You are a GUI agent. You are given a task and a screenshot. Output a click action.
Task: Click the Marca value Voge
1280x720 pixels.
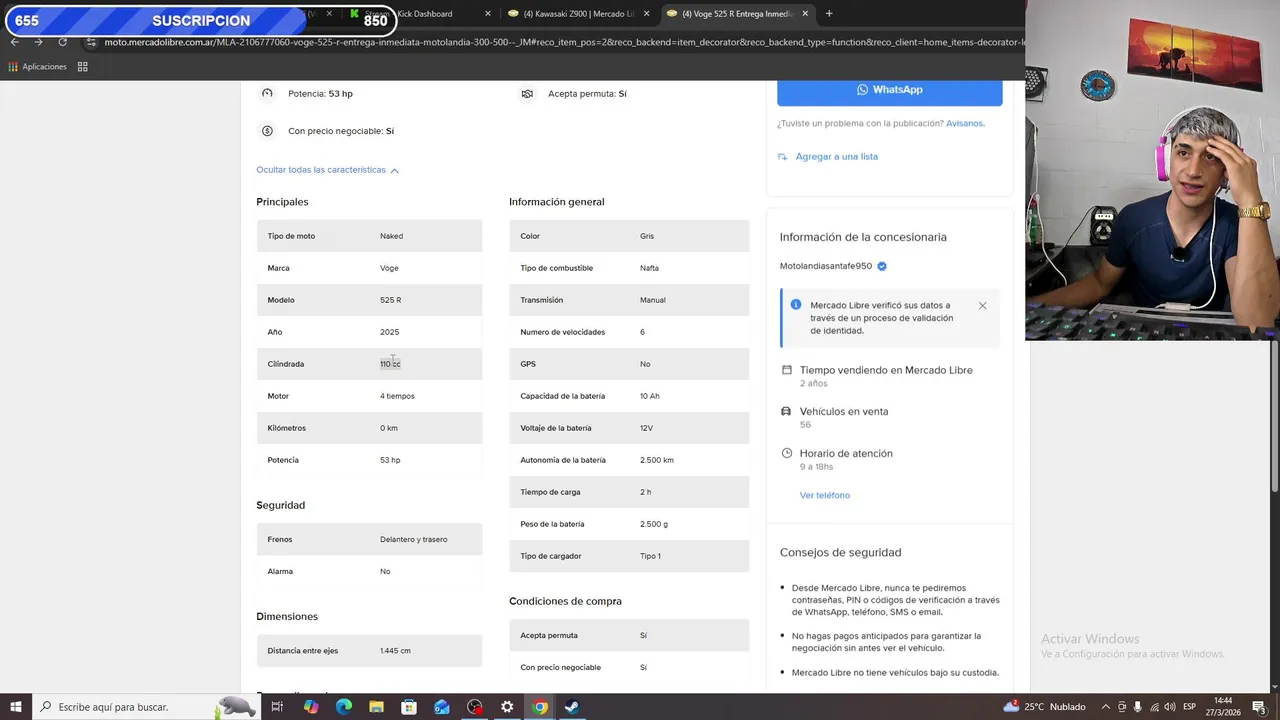click(389, 268)
